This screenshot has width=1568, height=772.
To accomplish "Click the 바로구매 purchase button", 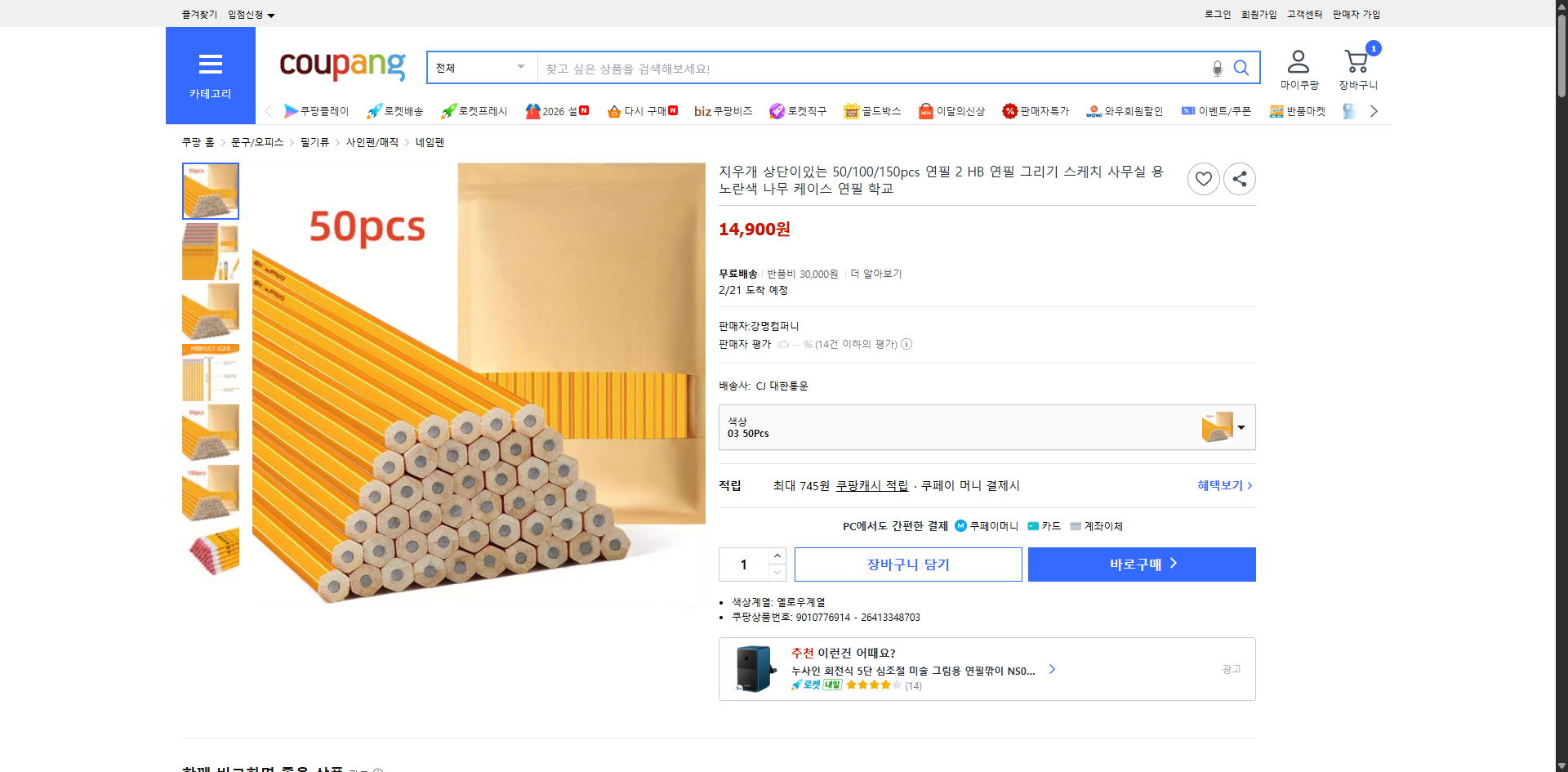I will [1141, 564].
